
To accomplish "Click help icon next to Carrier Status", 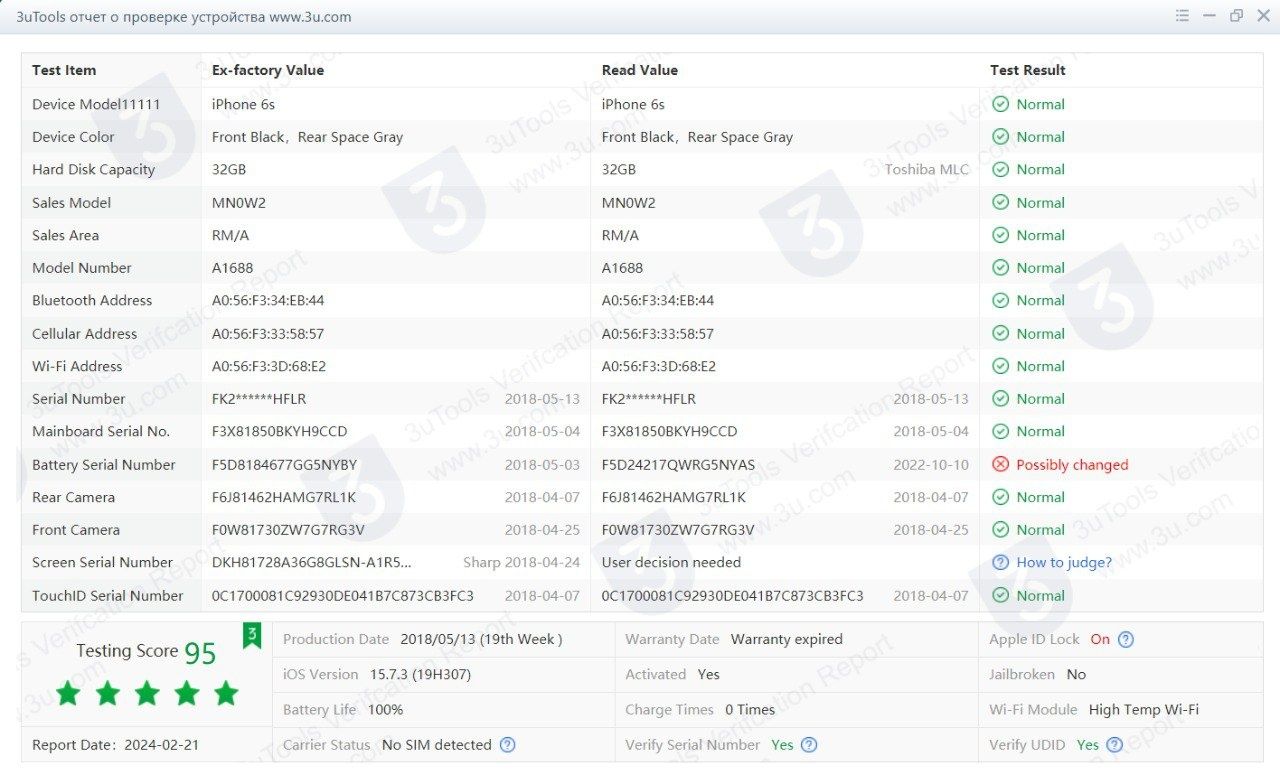I will [507, 745].
